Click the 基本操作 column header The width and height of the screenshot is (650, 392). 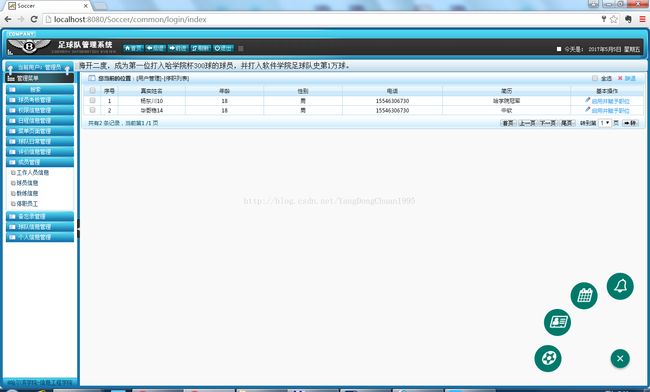[607, 90]
